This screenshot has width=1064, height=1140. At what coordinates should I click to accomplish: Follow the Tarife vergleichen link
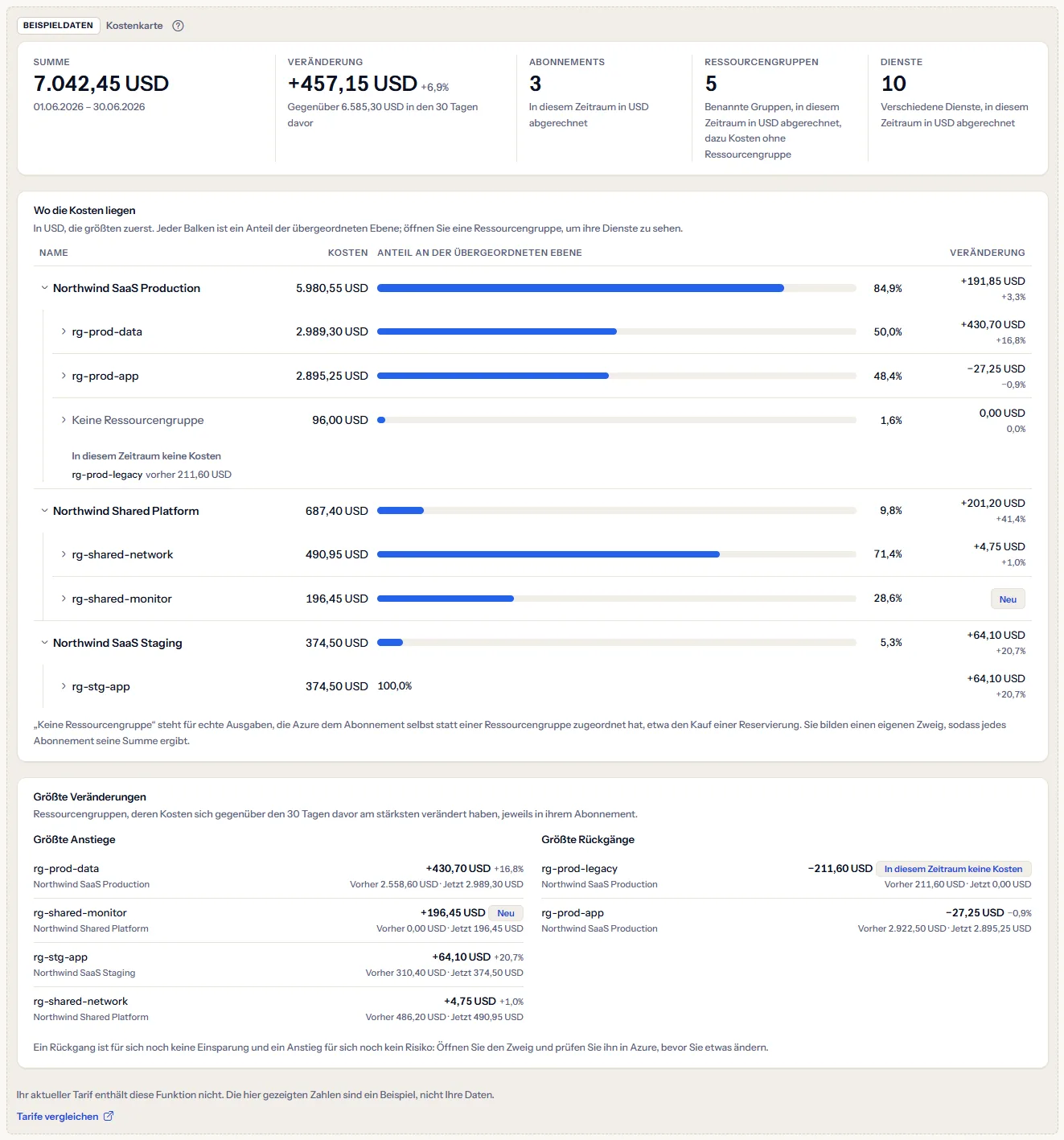[65, 1117]
